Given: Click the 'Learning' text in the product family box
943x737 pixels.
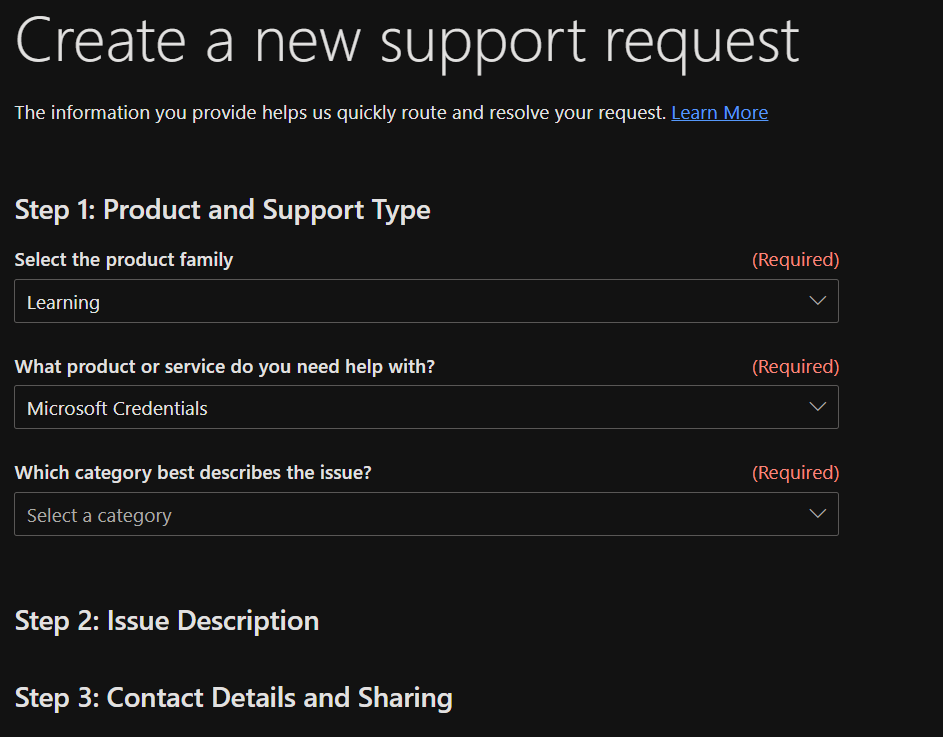Looking at the screenshot, I should pos(63,302).
